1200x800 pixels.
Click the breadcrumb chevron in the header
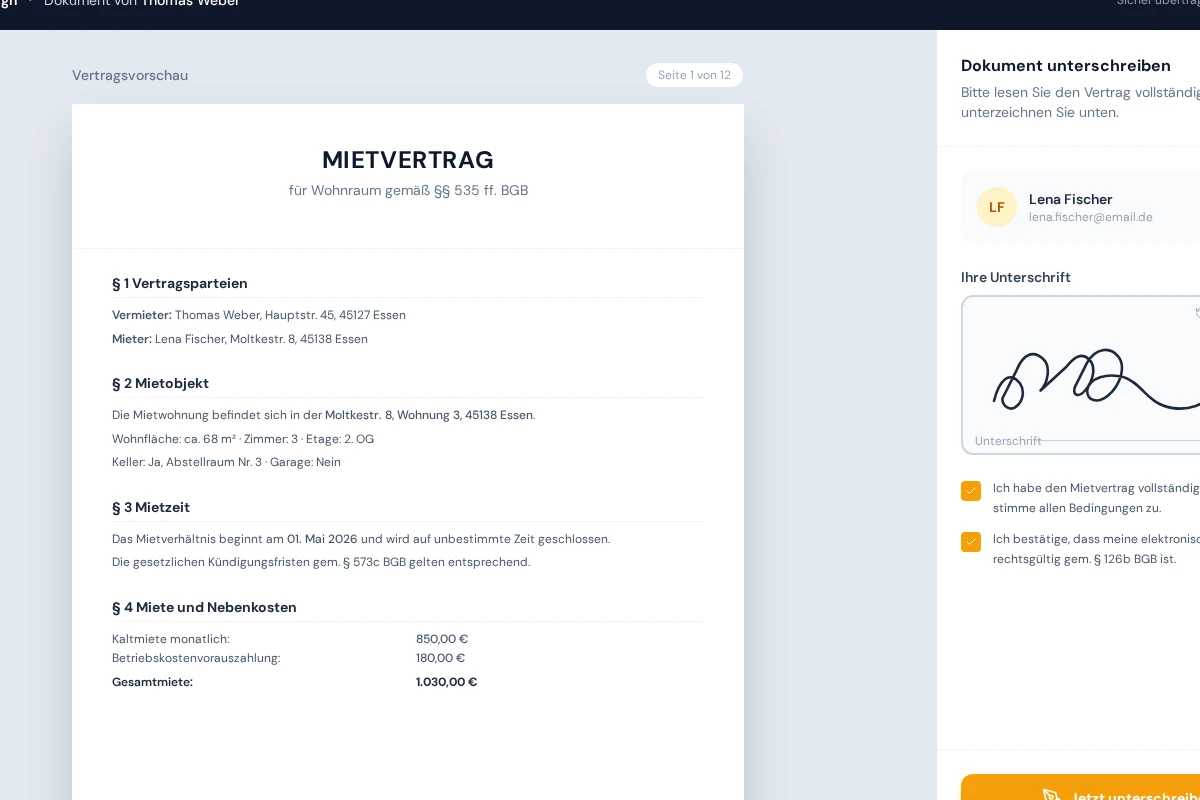click(x=32, y=3)
